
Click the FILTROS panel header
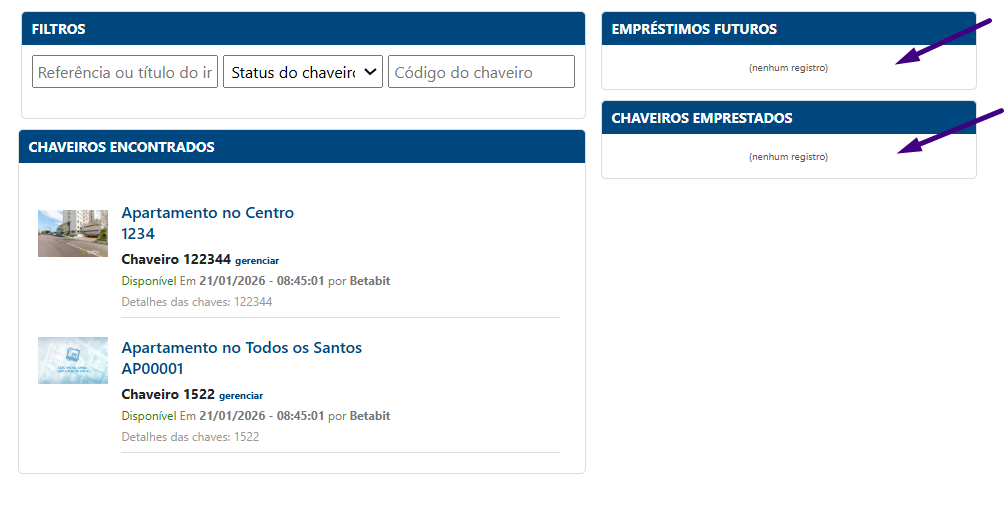(302, 29)
